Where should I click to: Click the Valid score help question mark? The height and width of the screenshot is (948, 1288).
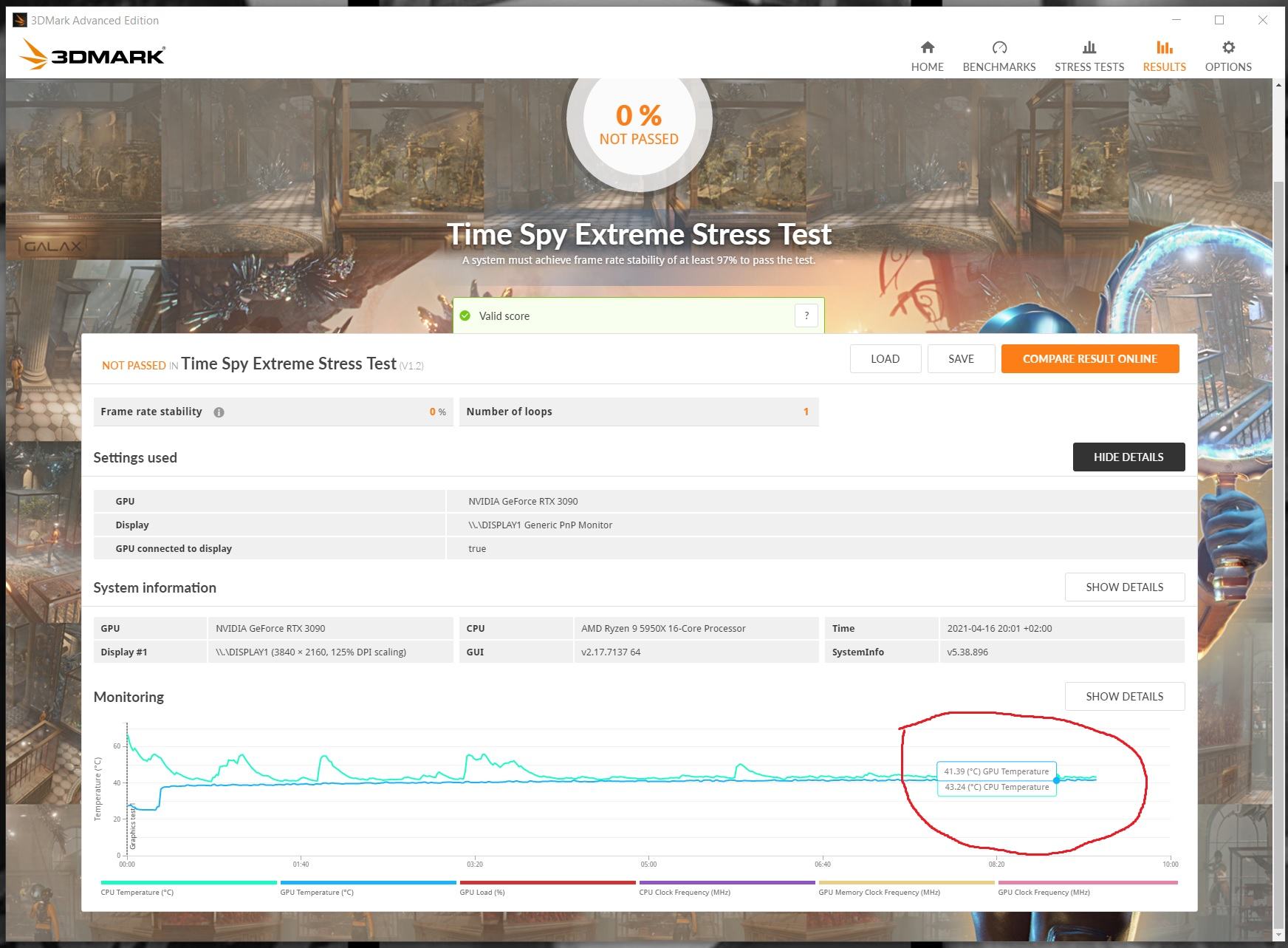point(806,316)
